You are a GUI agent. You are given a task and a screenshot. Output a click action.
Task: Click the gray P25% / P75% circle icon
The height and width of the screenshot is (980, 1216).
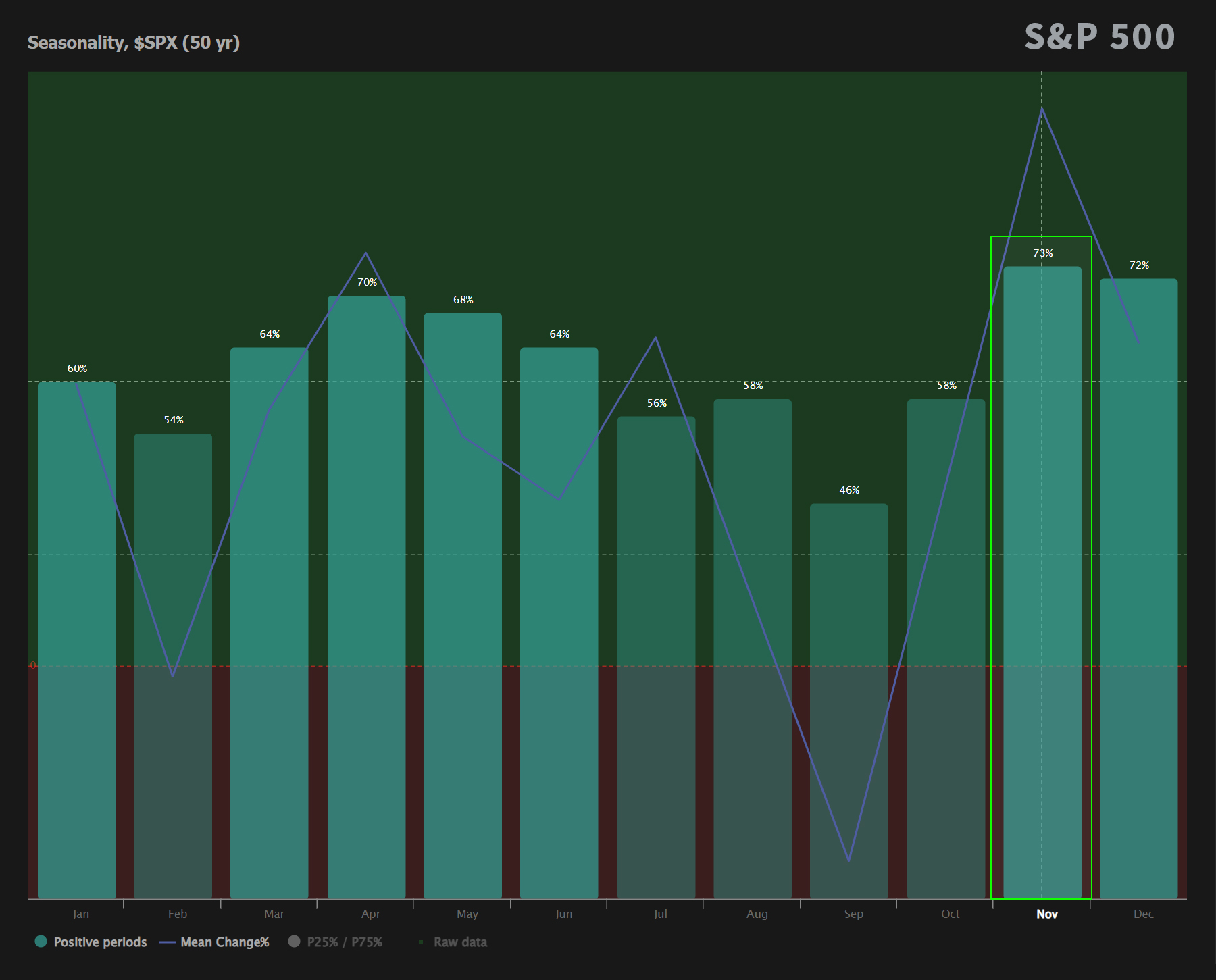(295, 941)
